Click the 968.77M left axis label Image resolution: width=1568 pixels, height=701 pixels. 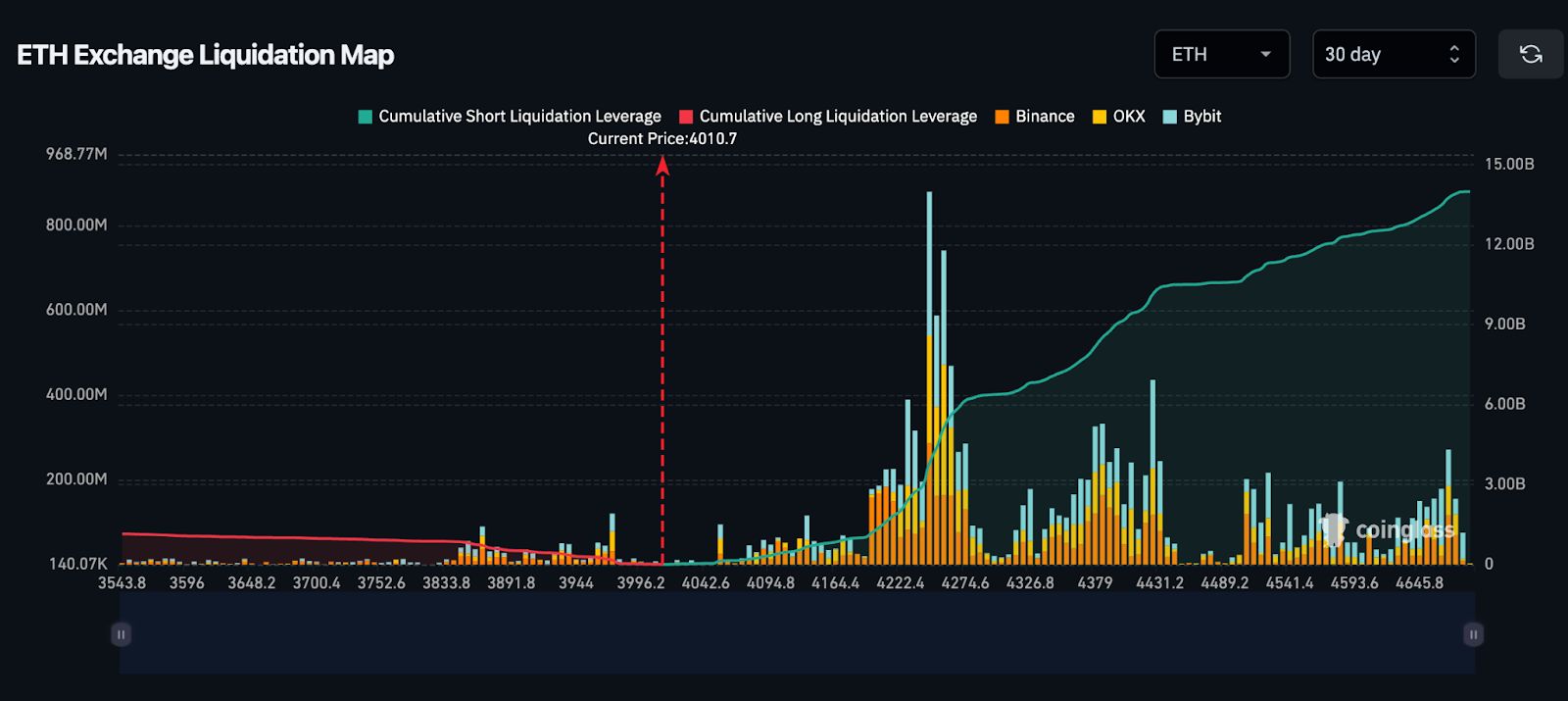tap(76, 154)
